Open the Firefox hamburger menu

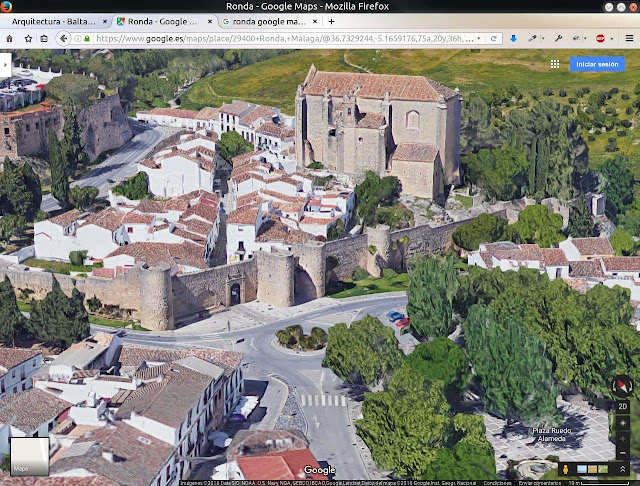tap(629, 38)
